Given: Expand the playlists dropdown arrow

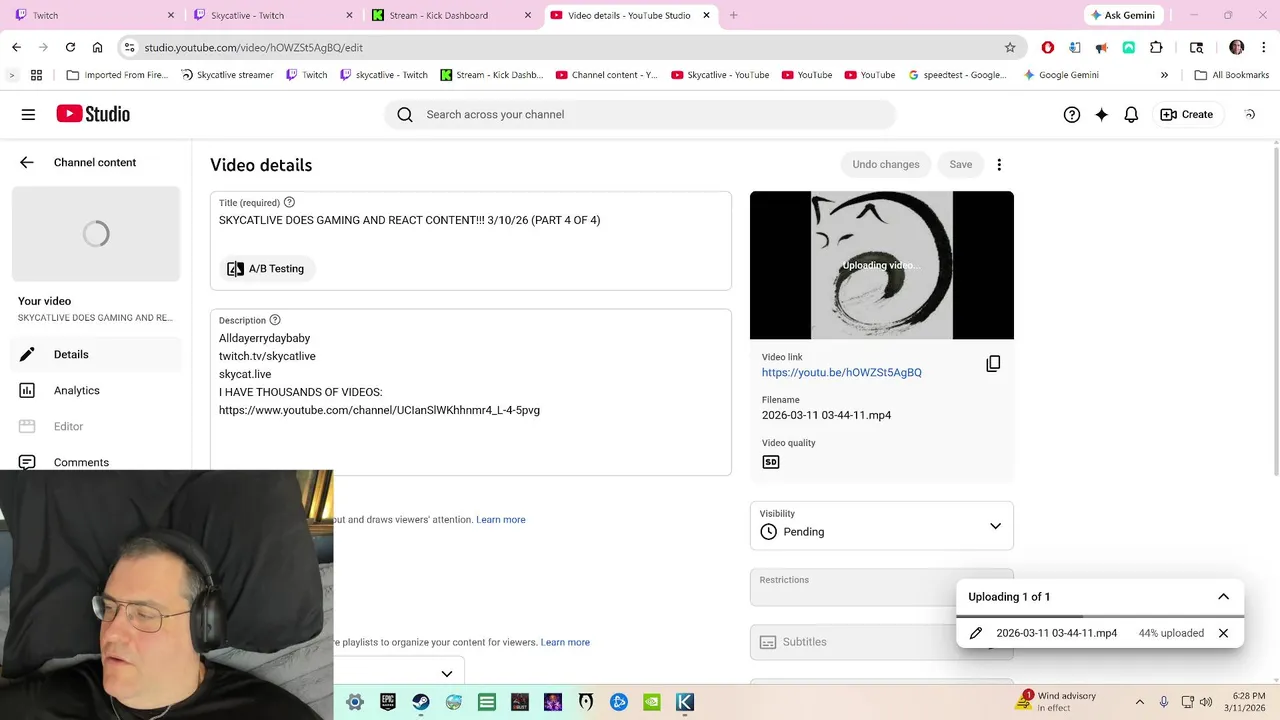Looking at the screenshot, I should [x=447, y=674].
